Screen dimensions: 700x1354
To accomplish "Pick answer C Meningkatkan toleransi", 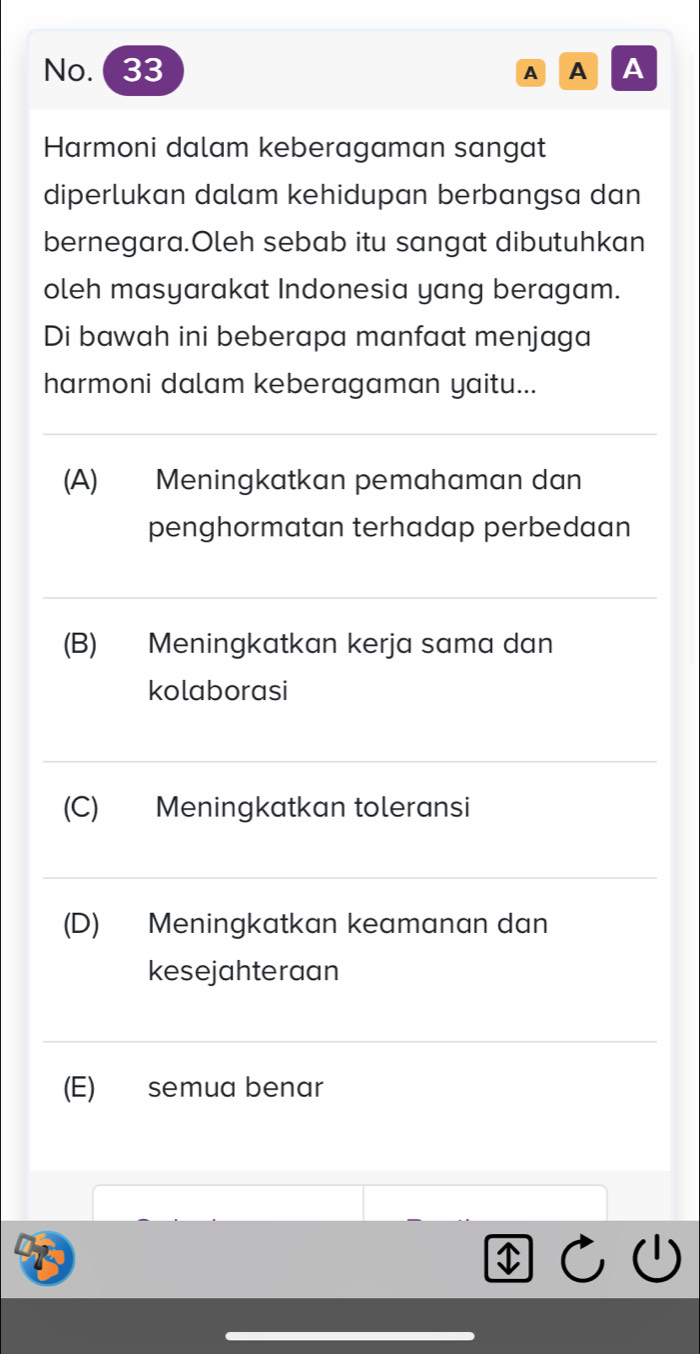I will (350, 806).
